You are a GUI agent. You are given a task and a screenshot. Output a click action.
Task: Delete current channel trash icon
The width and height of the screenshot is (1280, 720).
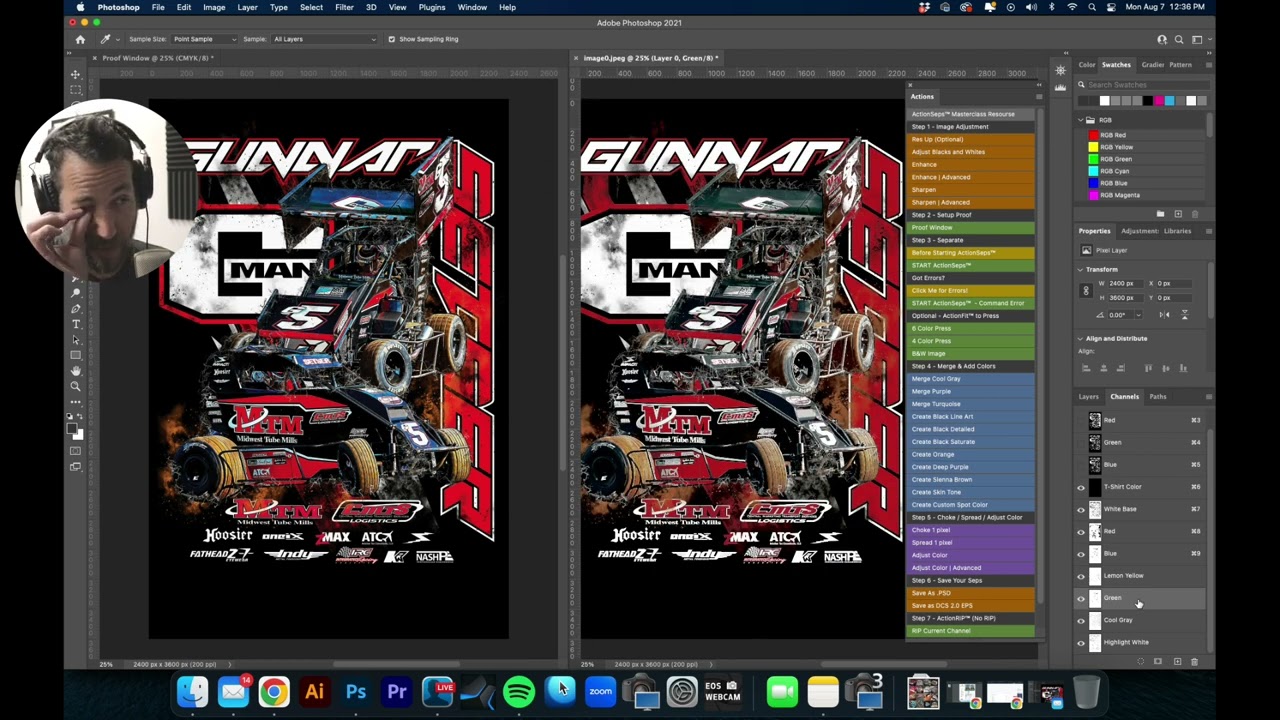(1194, 661)
